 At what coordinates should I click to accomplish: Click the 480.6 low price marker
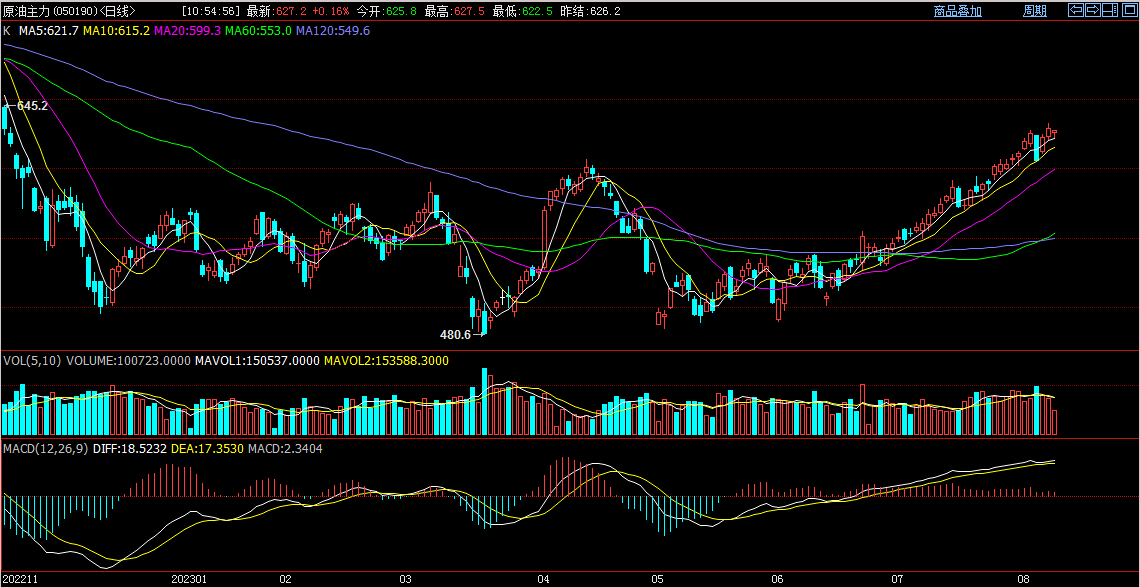455,334
